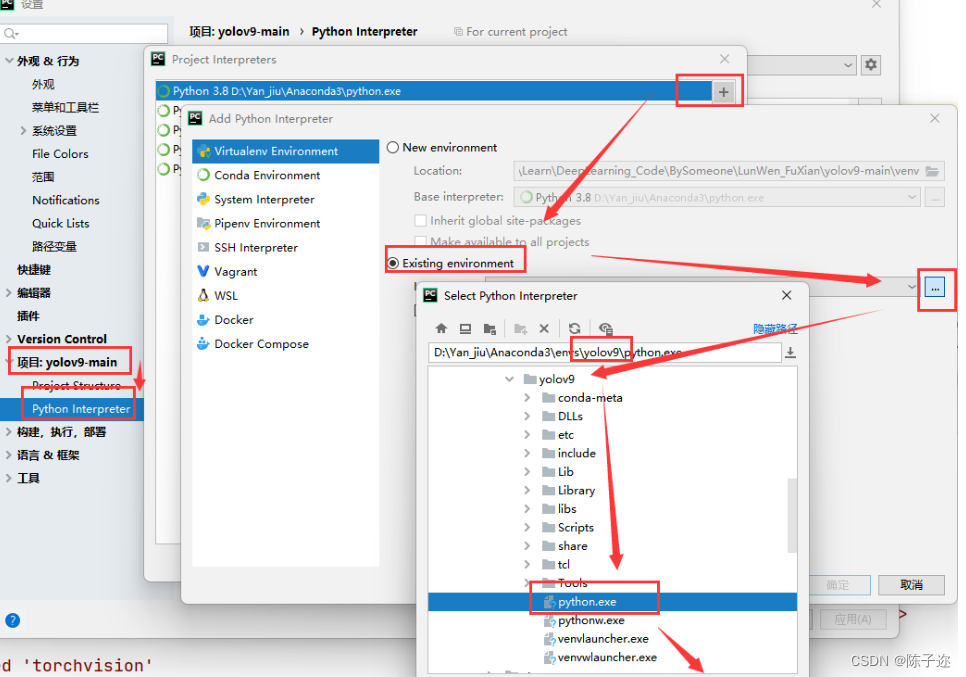Click the home directory icon in file chooser
Screen dimensions: 966x677
441,328
